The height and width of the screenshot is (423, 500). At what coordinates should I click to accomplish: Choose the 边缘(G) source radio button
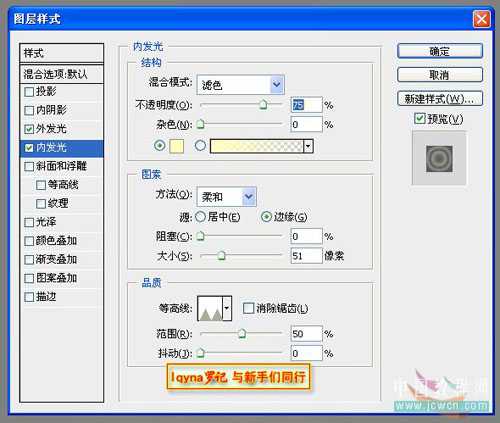tap(266, 217)
